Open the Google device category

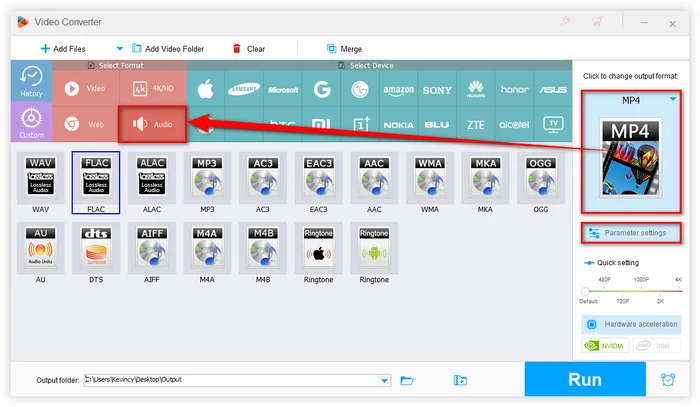321,89
